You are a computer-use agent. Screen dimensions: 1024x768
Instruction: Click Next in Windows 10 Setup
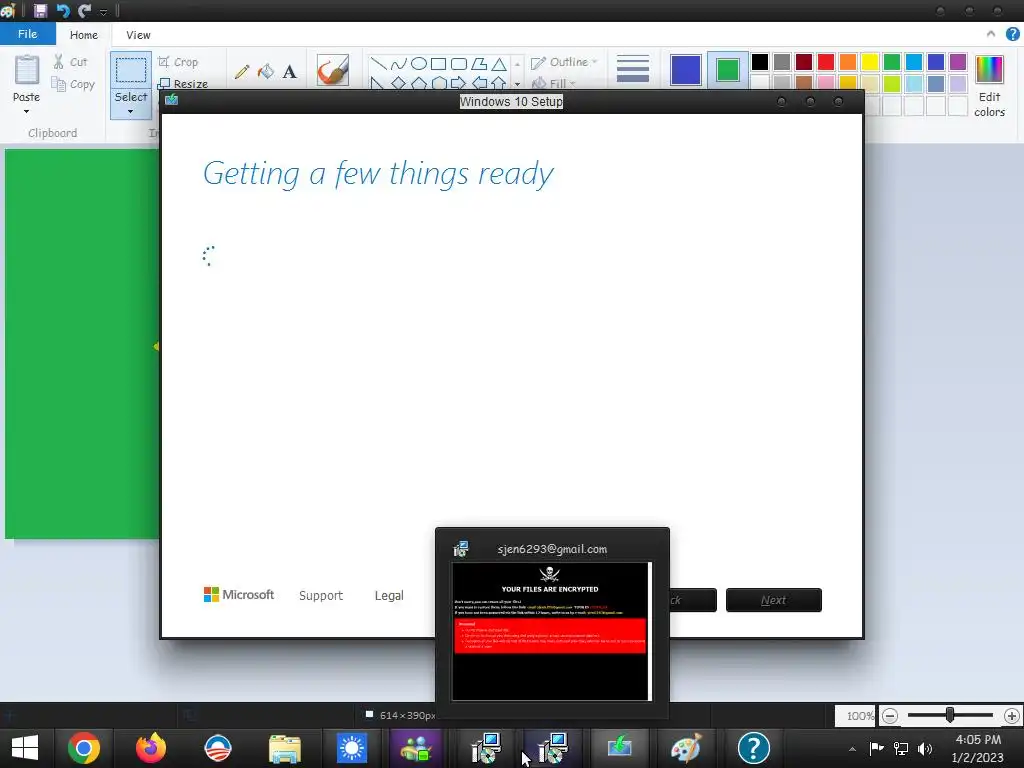click(x=774, y=600)
